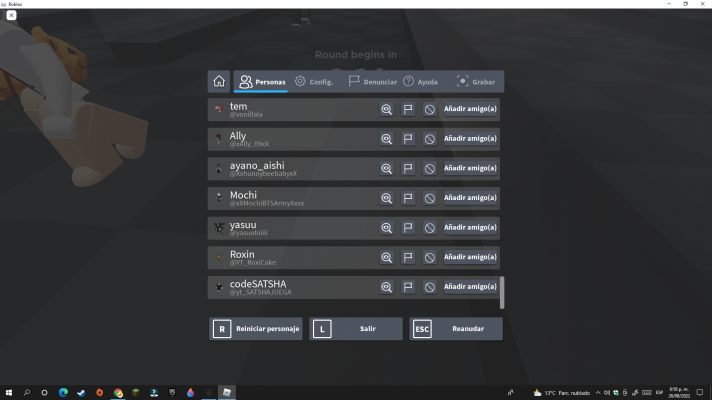Click username text @xXMochiBTSArmyXxxx
The height and width of the screenshot is (400, 712).
click(x=267, y=203)
